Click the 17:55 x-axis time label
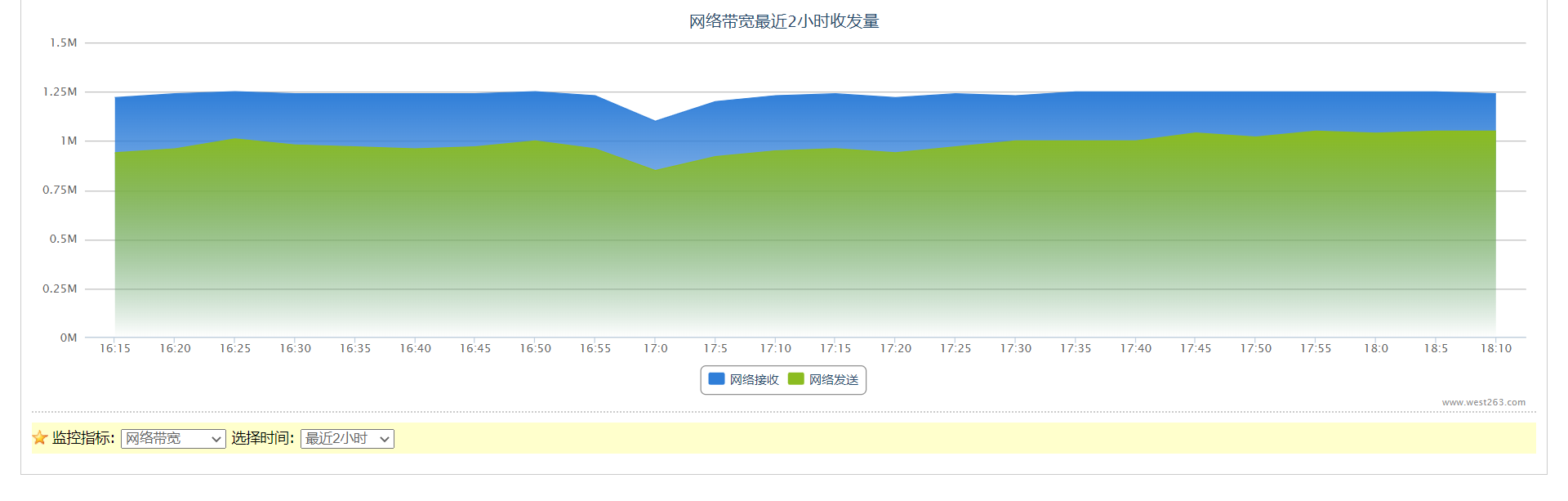 click(1316, 348)
